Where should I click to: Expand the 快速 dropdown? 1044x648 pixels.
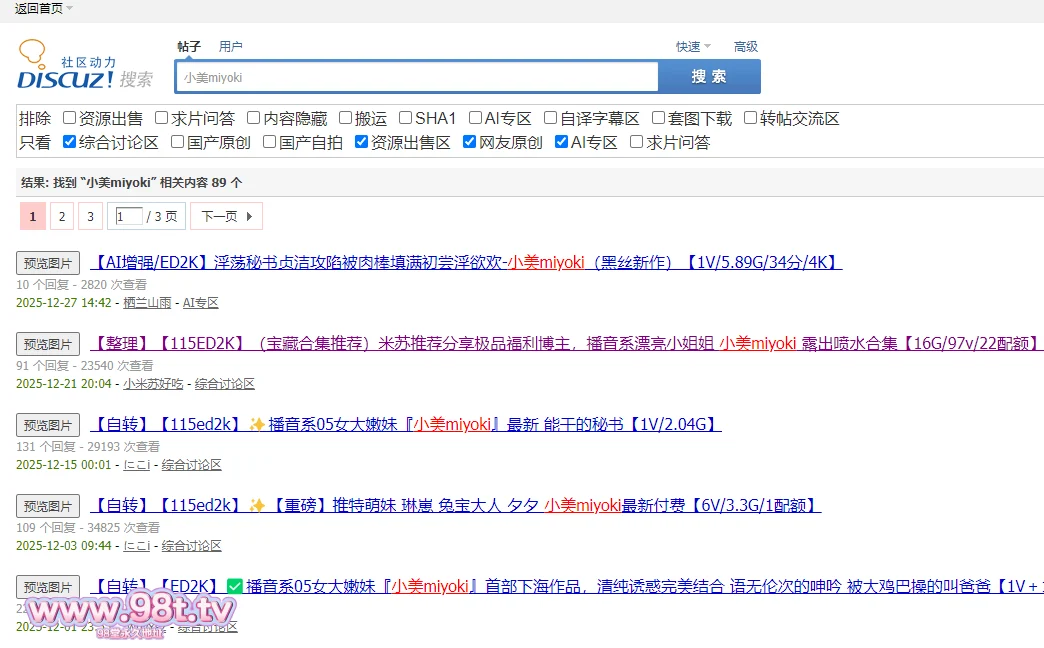(693, 46)
